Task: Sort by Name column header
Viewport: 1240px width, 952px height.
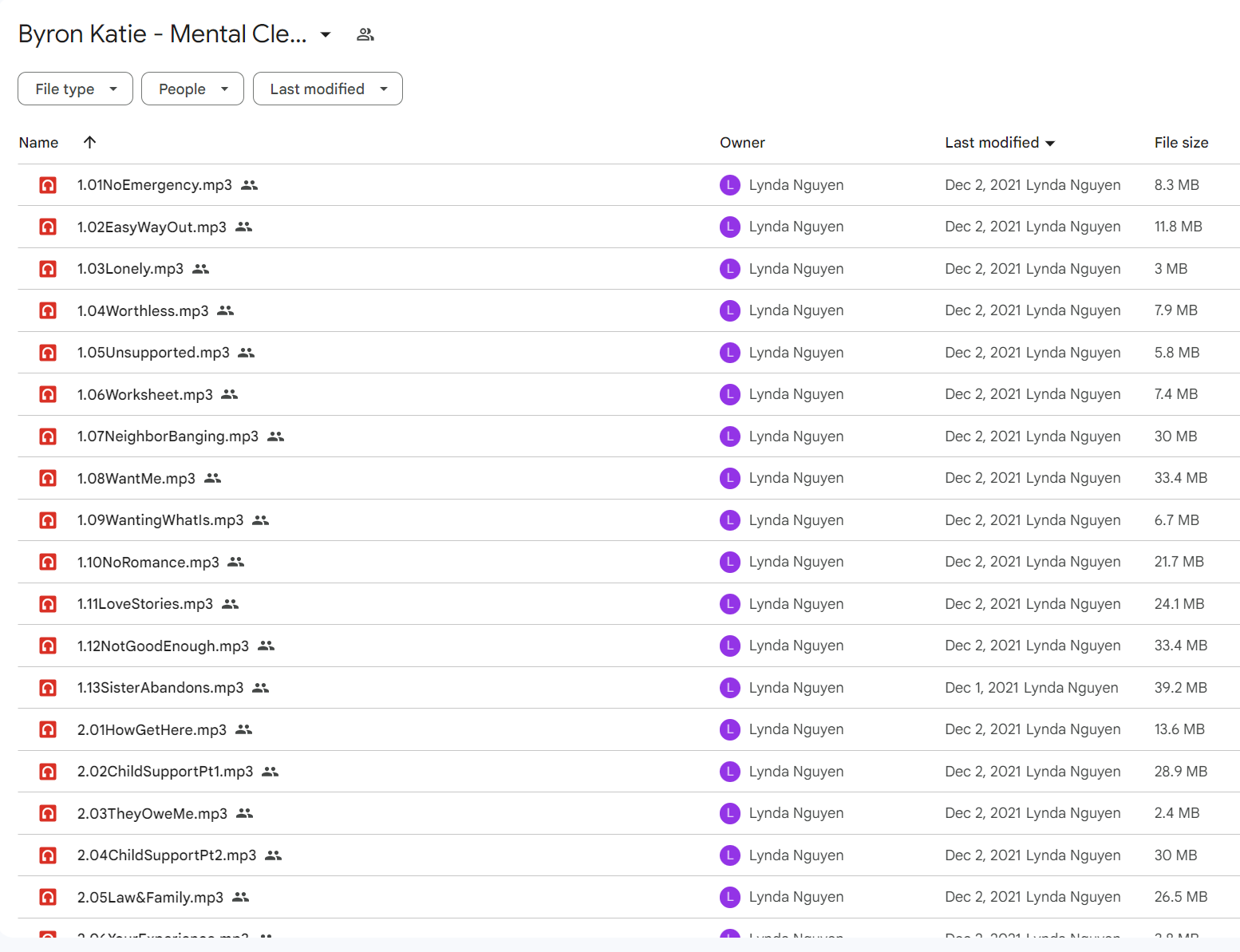Action: point(38,143)
